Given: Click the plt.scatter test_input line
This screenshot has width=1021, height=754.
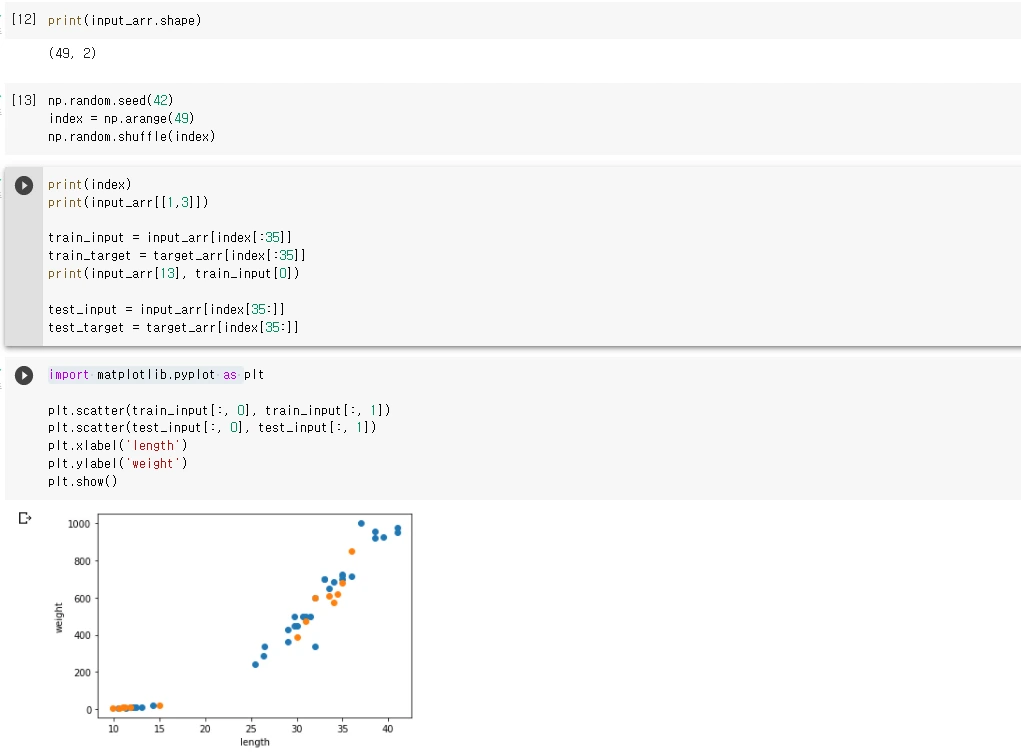Looking at the screenshot, I should pos(212,428).
